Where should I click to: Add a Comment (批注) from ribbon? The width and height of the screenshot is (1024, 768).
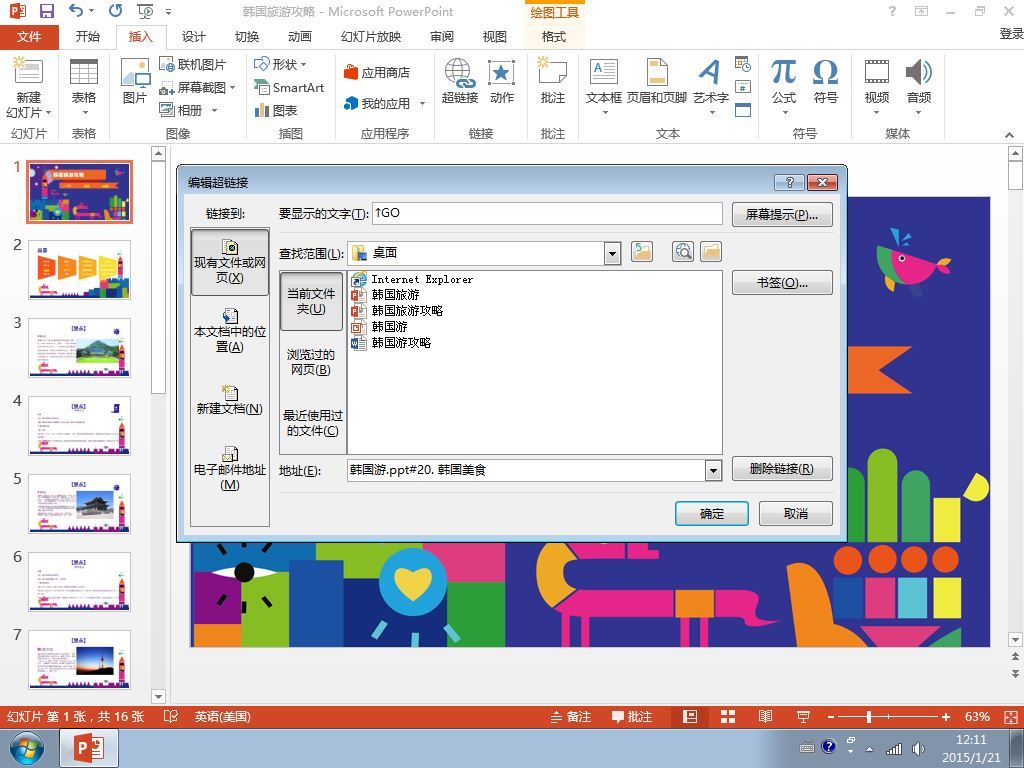click(x=552, y=82)
